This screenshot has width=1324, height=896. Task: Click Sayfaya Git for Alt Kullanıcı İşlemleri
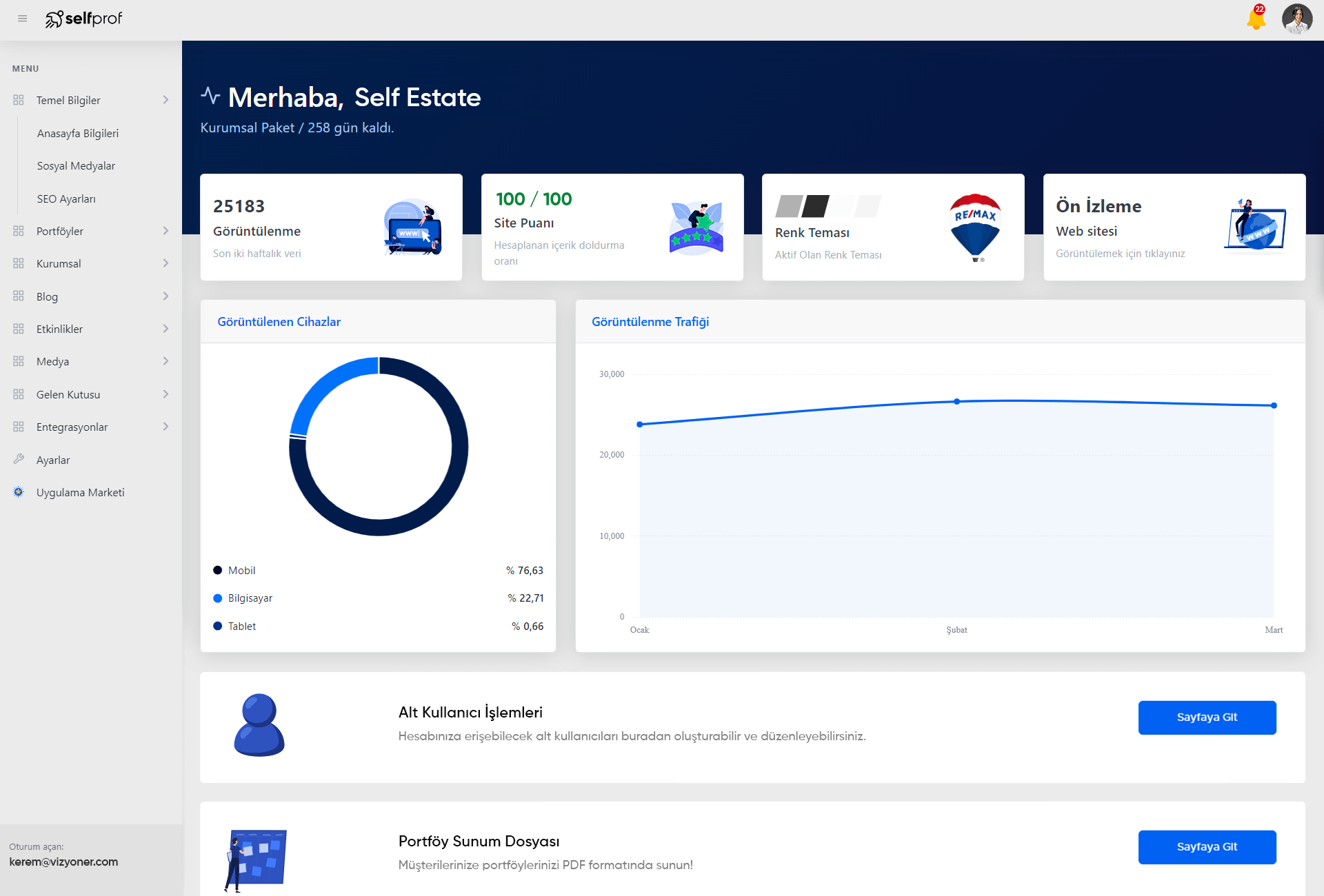click(x=1207, y=717)
